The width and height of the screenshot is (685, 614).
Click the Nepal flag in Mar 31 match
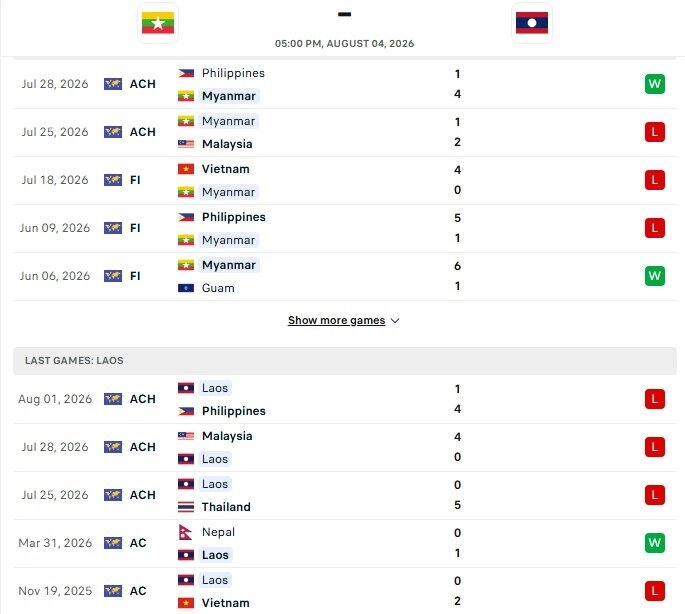click(x=185, y=532)
